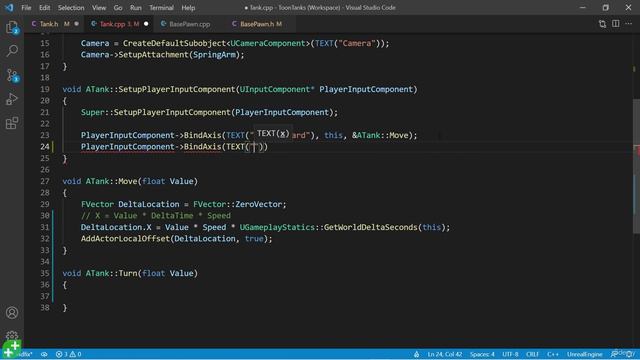Viewport: 640px width, 360px height.
Task: Close the unsaved Tank.h tab via its dot
Action: [76, 24]
